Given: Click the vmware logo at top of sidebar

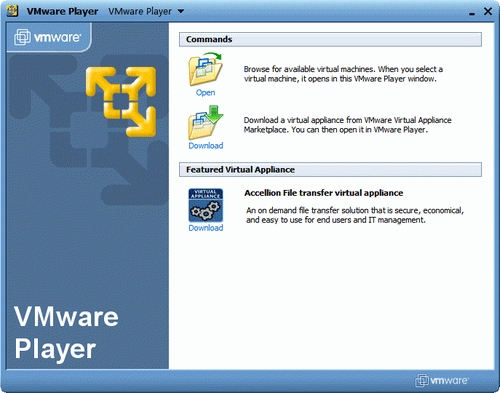Looking at the screenshot, I should (x=48, y=37).
